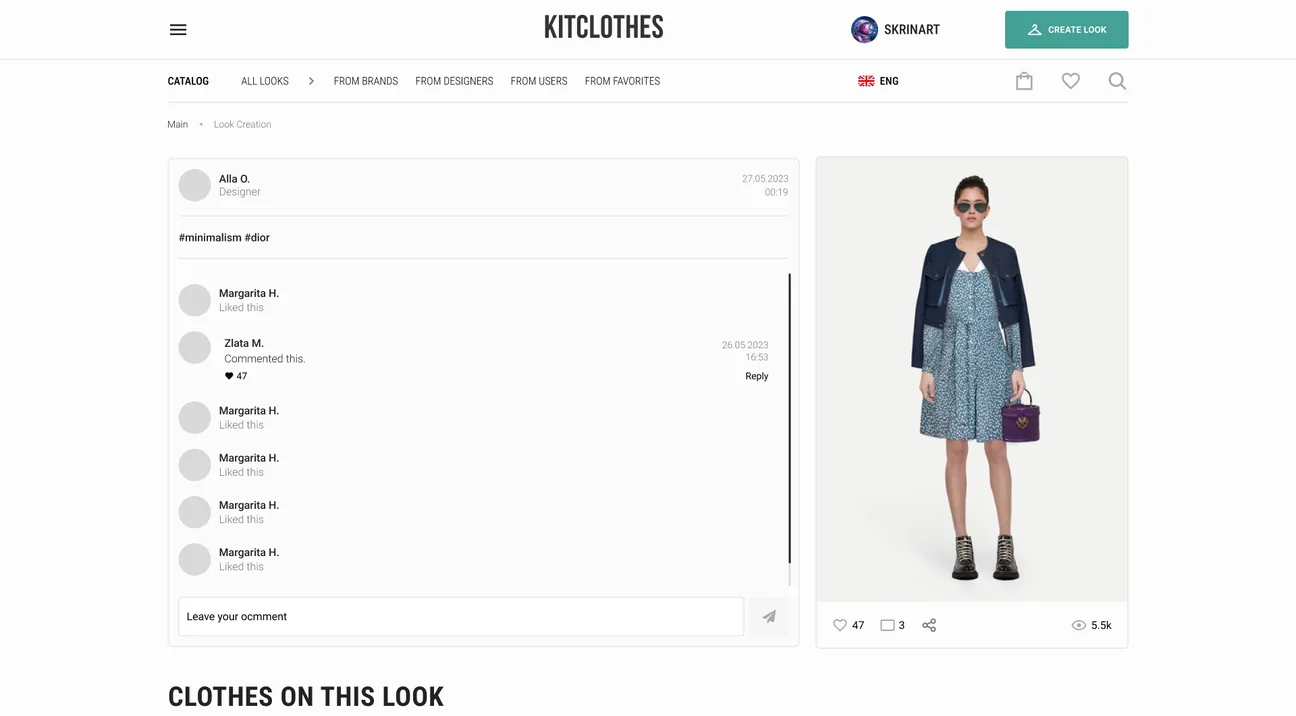
Task: Click the #minimalism #dior hashtags
Action: (224, 238)
